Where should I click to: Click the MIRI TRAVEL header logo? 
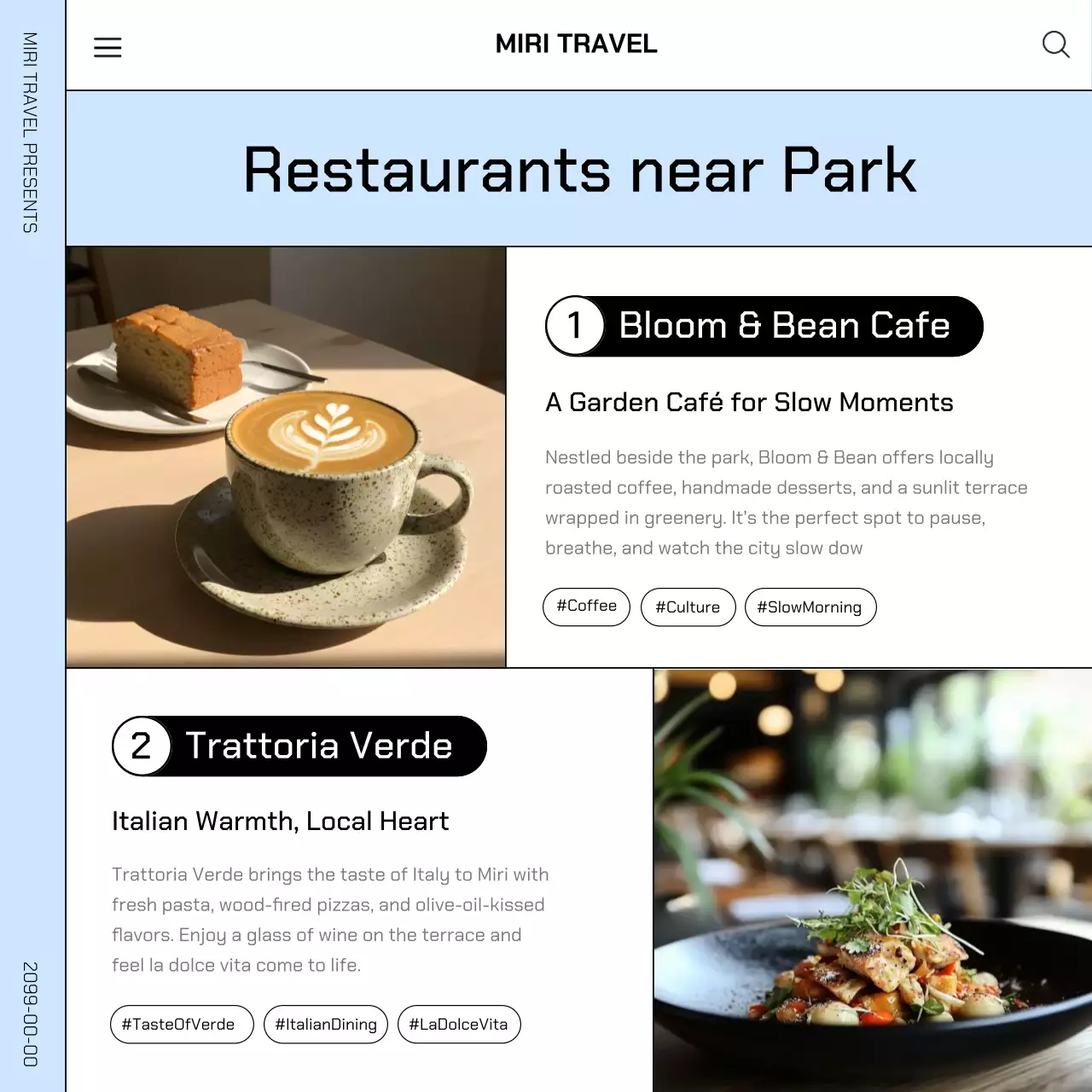click(x=576, y=44)
